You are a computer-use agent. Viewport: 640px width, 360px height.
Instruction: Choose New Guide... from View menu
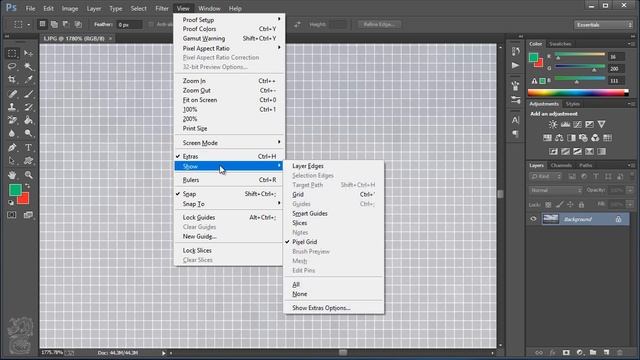click(x=229, y=236)
